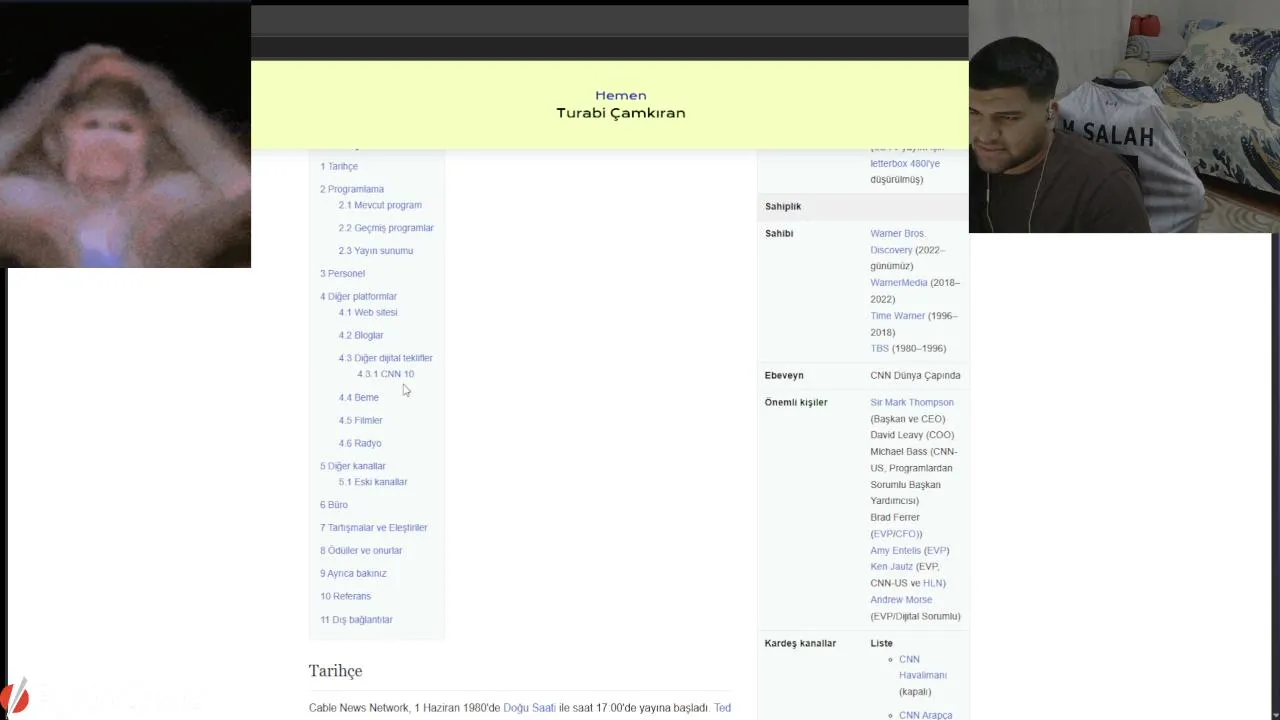1280x720 pixels.
Task: Open the Time Warner link
Action: [897, 316]
